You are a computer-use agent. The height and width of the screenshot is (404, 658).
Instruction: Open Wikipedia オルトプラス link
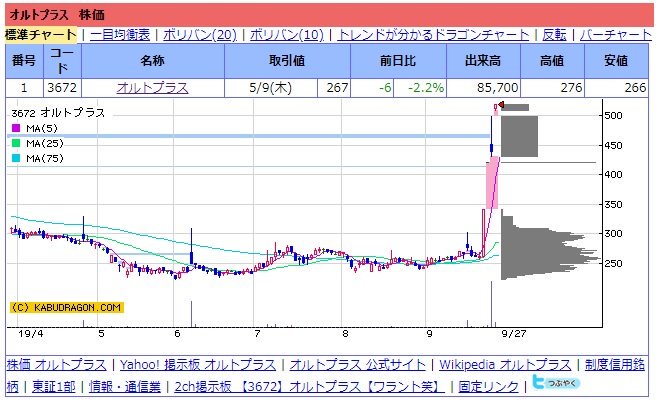(x=505, y=365)
